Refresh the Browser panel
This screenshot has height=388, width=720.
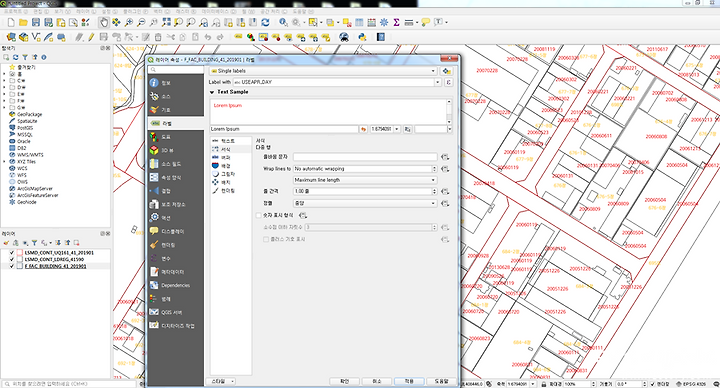pos(16,57)
